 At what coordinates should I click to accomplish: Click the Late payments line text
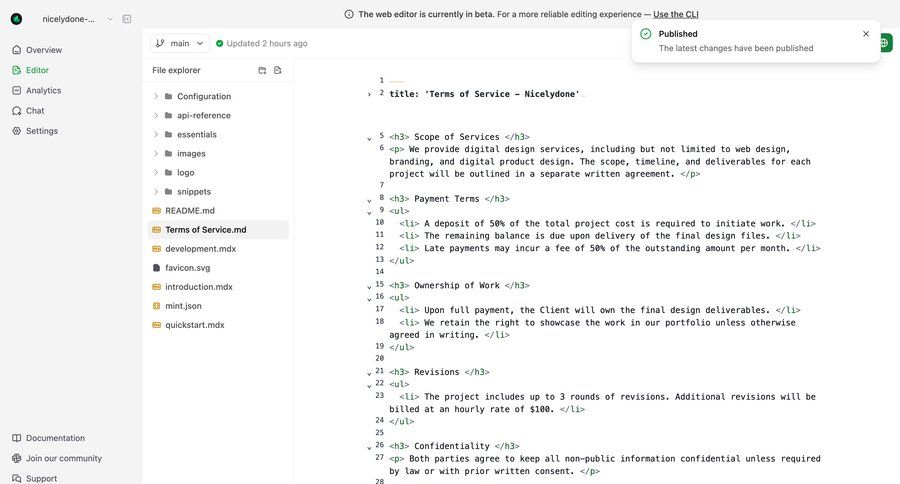pyautogui.click(x=607, y=248)
